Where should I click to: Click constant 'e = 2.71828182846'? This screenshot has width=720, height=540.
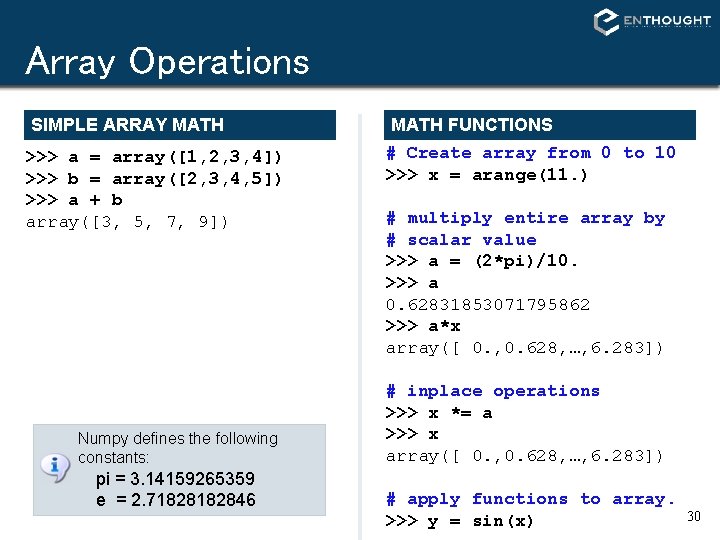[x=175, y=500]
